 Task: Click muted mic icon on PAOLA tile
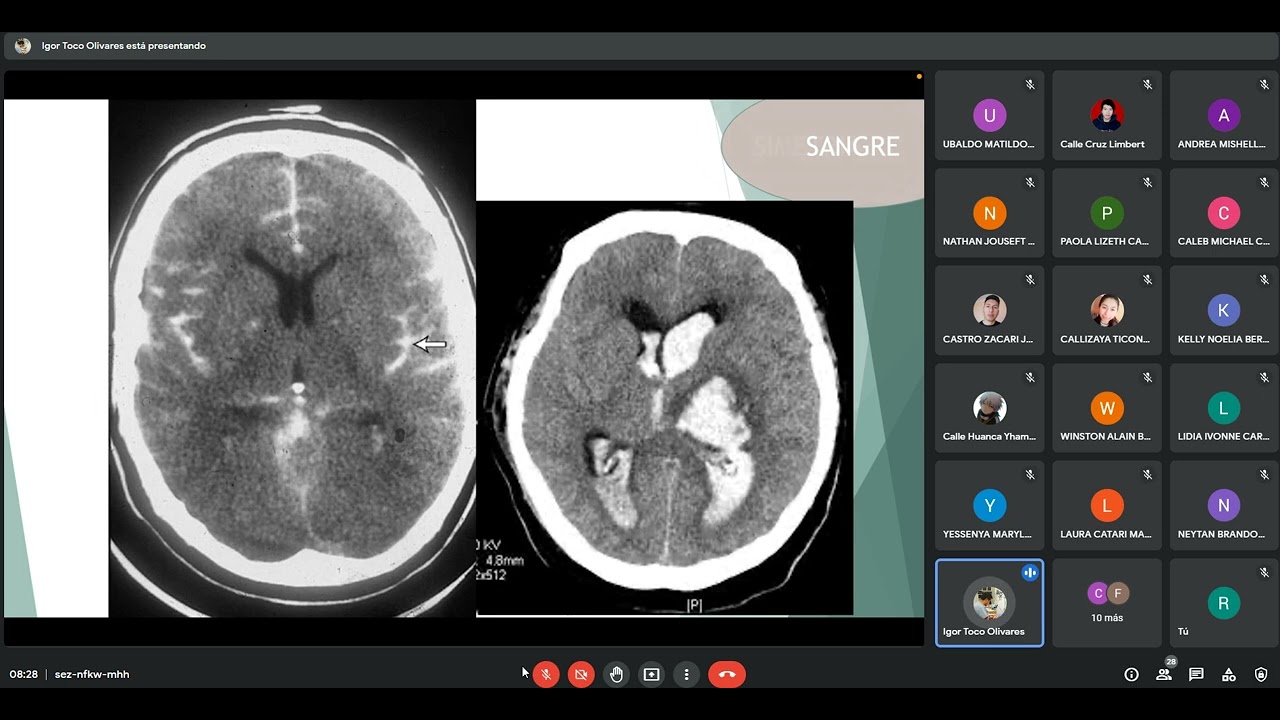point(1147,183)
